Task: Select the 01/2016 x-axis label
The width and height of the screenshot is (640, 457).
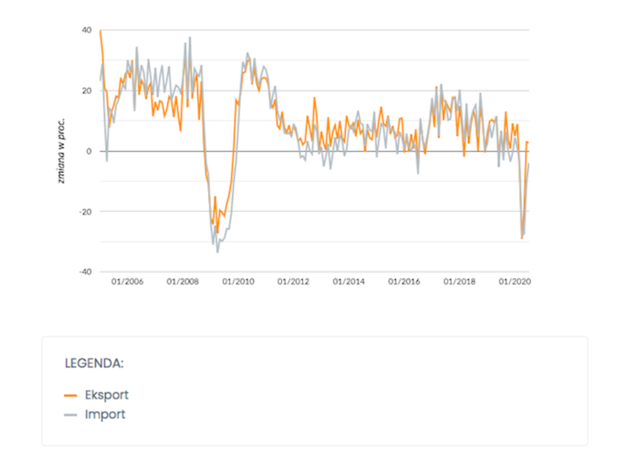Action: point(404,282)
